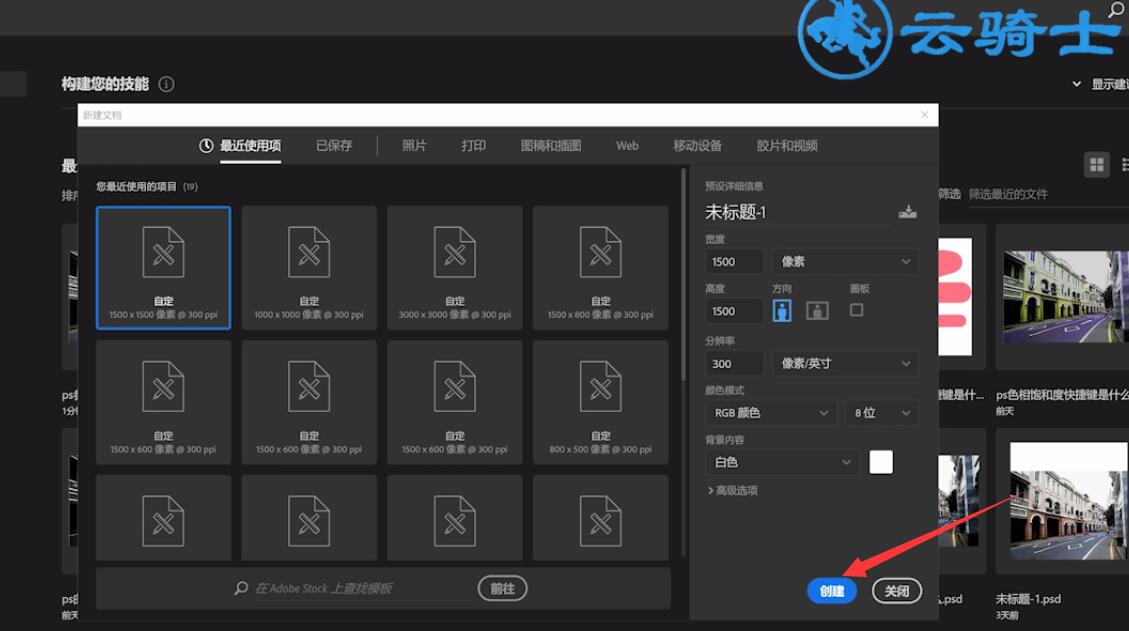This screenshot has width=1129, height=631.
Task: Click the 构建您的技能 heading
Action: coord(105,84)
